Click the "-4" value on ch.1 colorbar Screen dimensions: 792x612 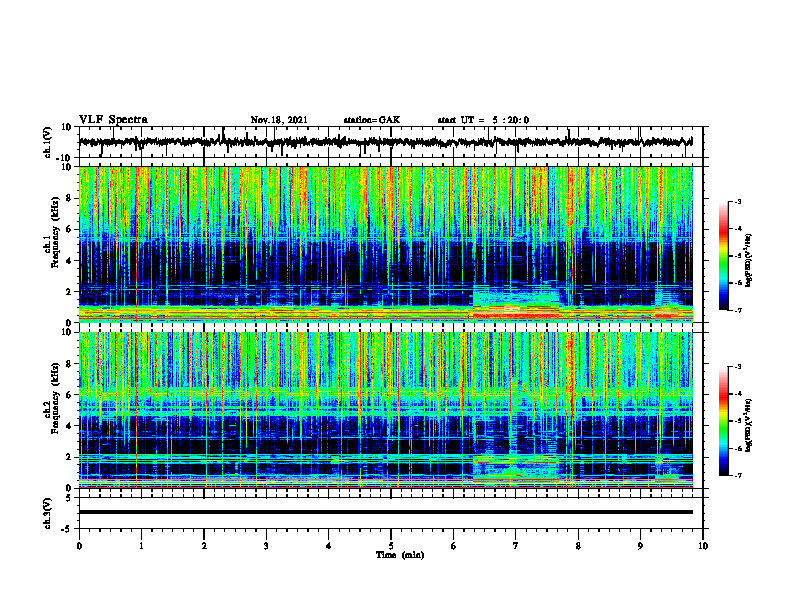coord(738,229)
